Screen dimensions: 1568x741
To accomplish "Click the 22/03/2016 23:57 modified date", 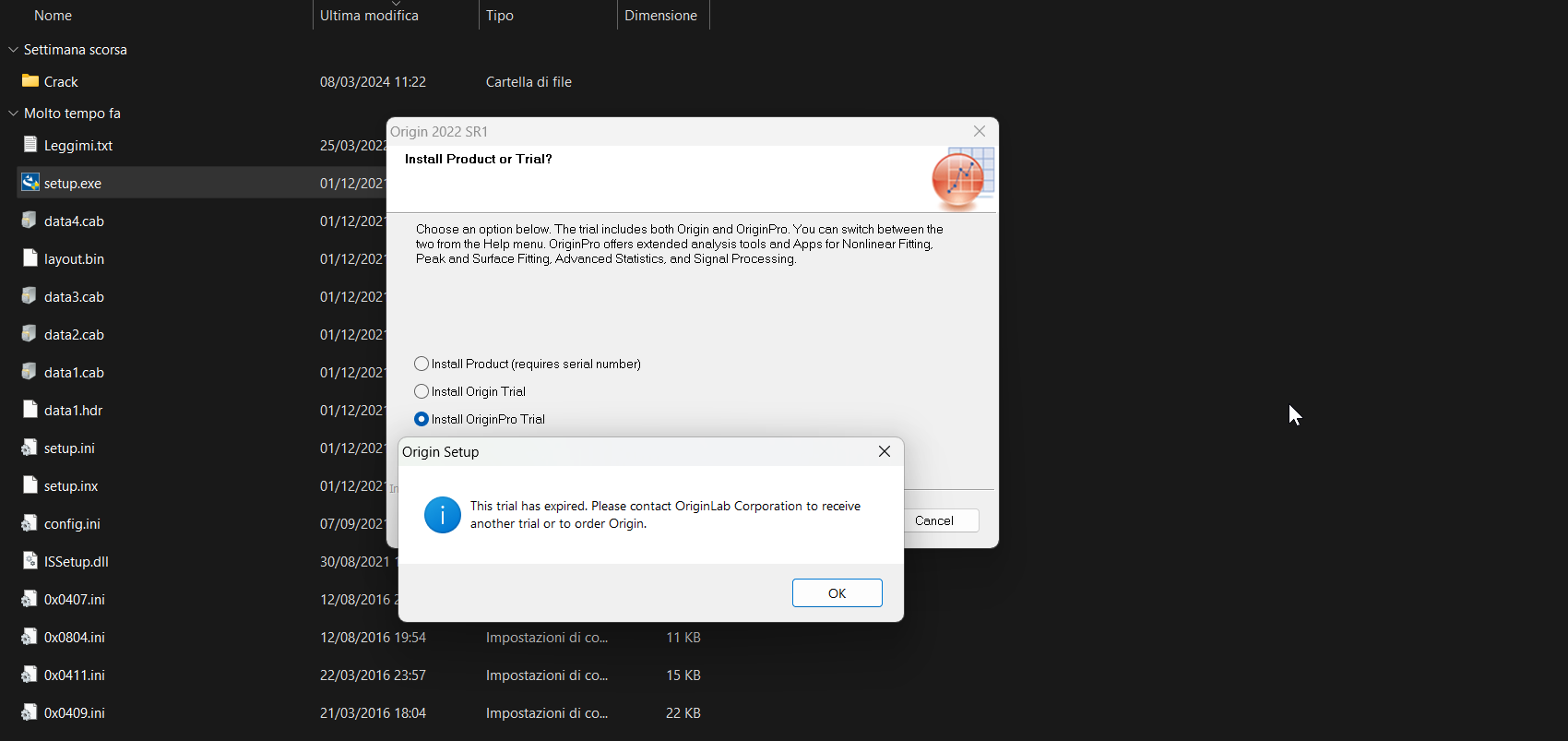I will [x=373, y=675].
